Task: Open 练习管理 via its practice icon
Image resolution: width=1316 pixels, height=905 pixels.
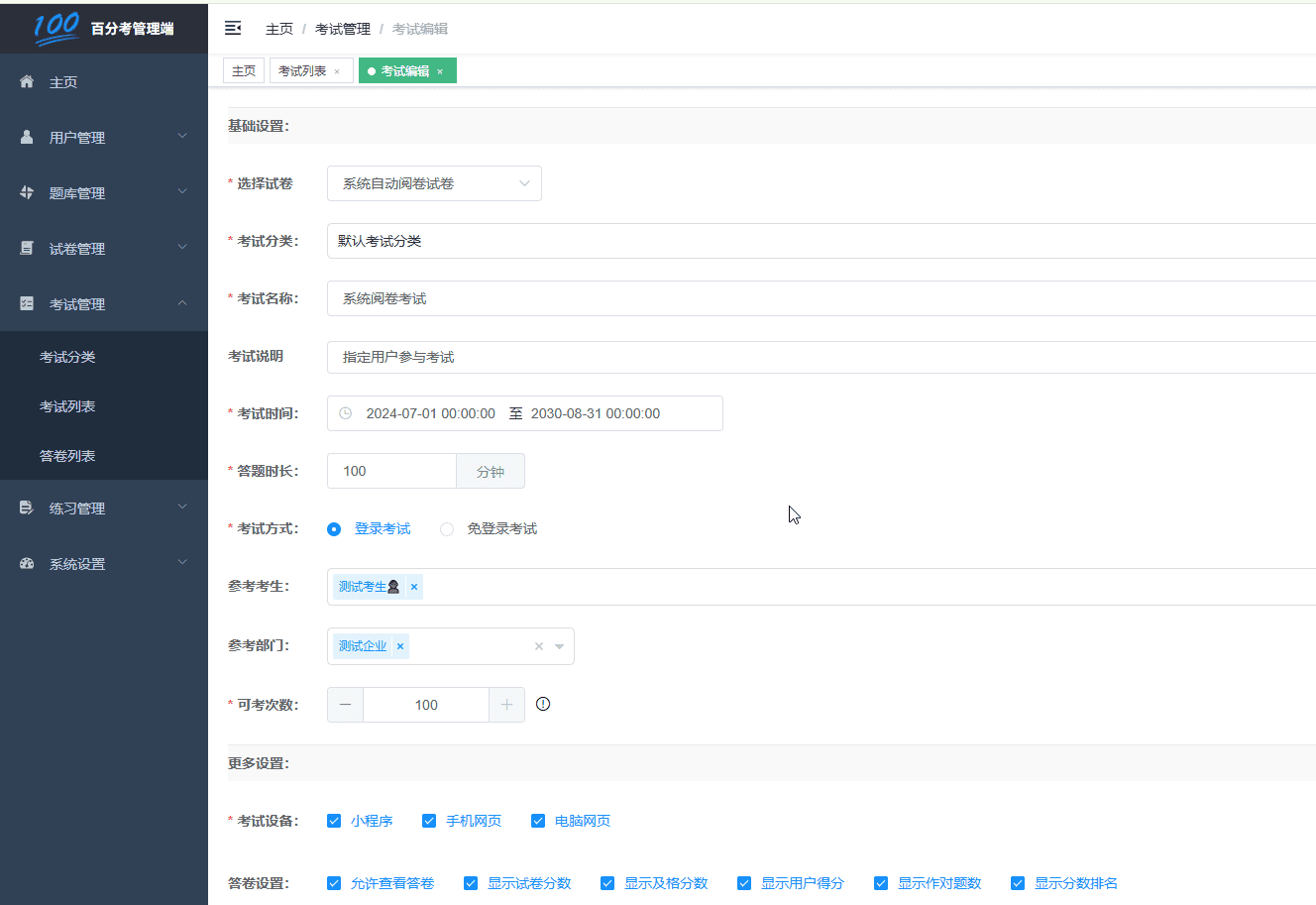Action: [x=26, y=508]
